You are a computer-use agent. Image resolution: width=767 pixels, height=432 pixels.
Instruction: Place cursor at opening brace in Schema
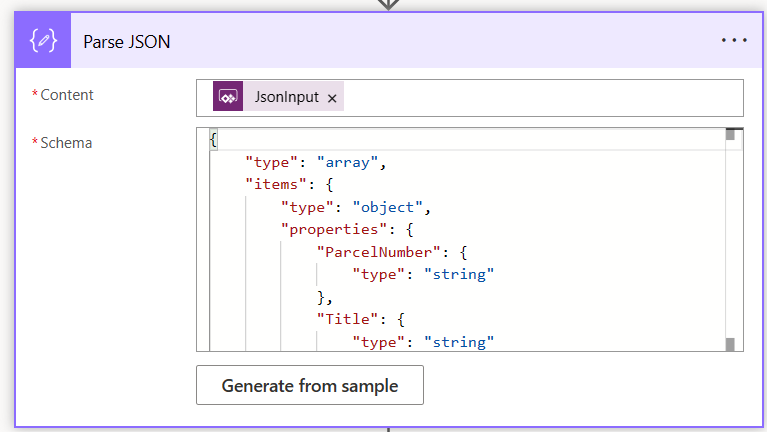213,139
